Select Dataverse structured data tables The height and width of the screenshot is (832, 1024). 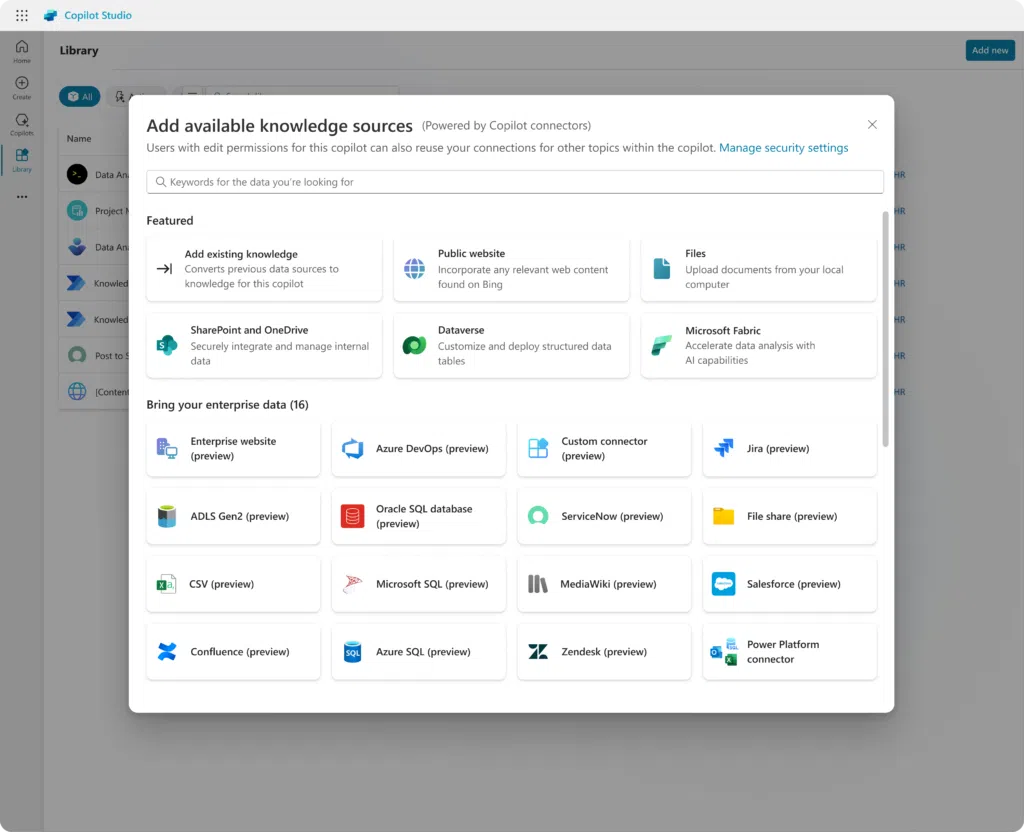tap(510, 345)
